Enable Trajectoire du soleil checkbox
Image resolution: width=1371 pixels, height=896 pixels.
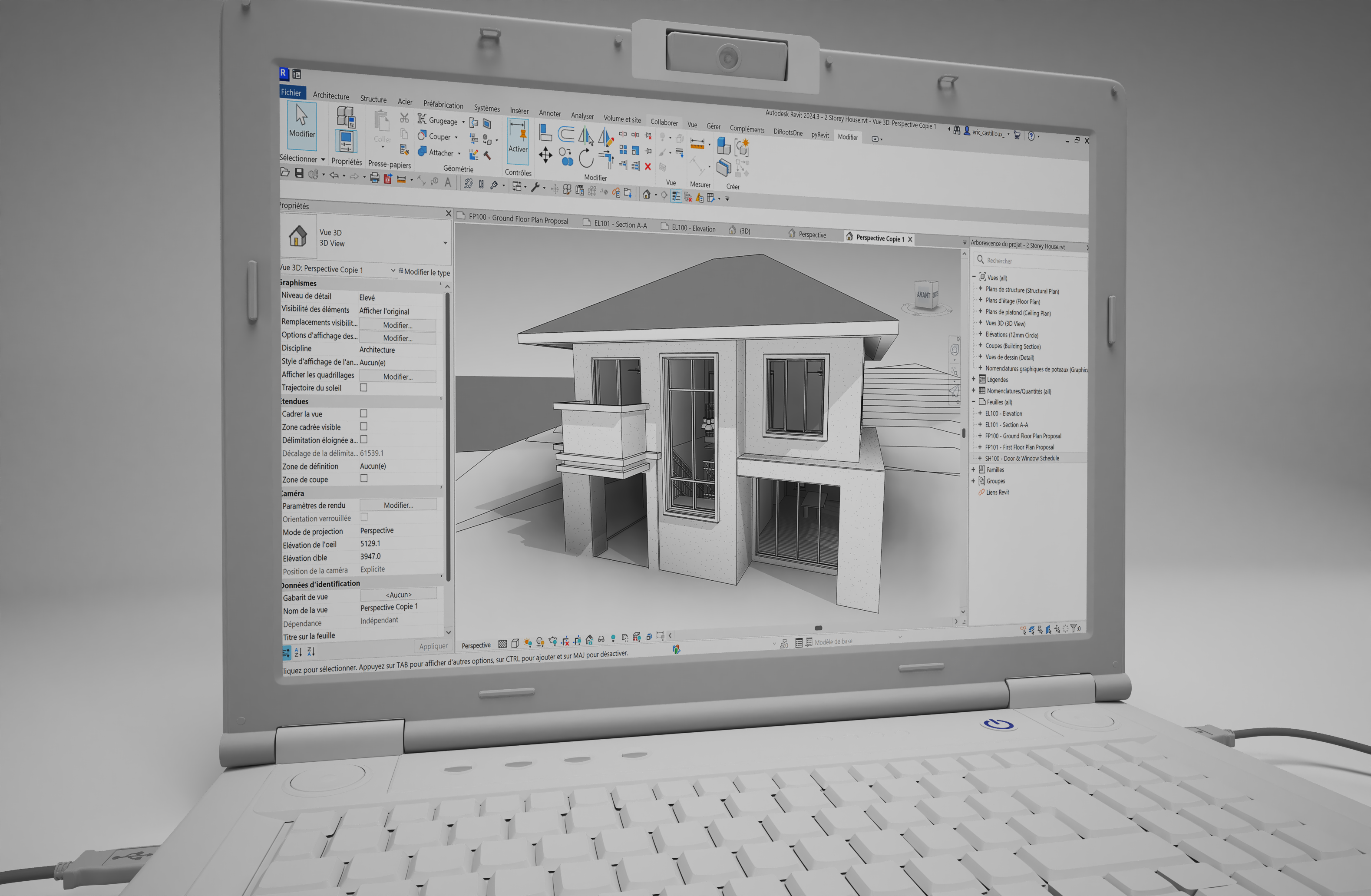(363, 388)
